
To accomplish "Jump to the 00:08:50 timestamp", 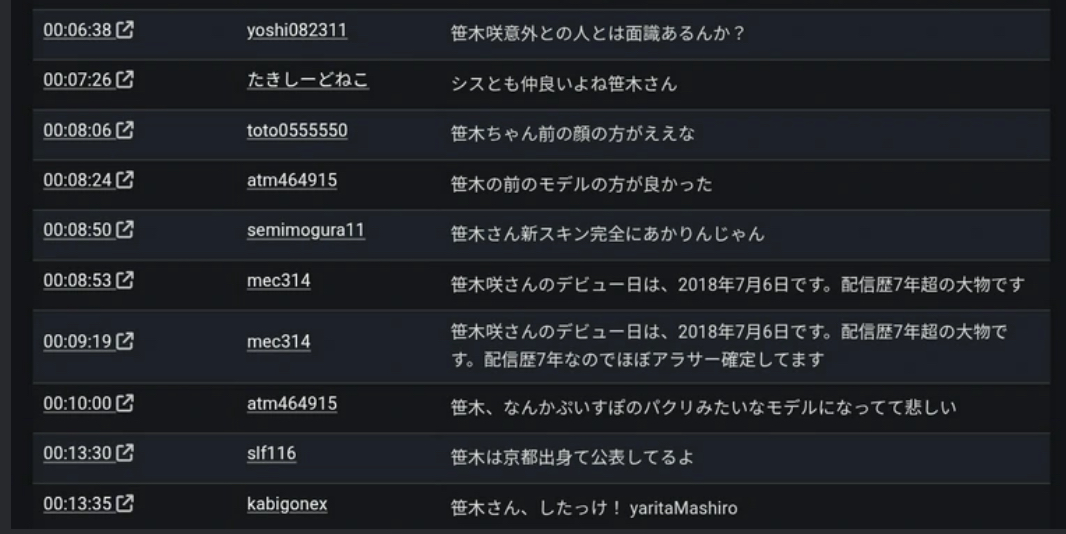I will tap(77, 231).
